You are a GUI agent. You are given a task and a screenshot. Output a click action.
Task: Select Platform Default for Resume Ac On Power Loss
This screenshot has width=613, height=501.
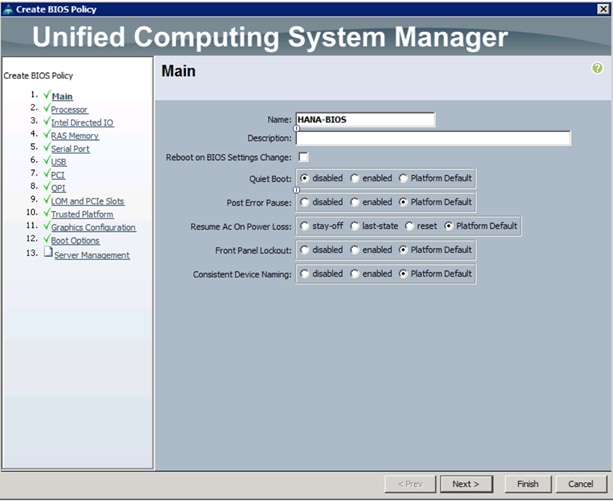point(448,226)
